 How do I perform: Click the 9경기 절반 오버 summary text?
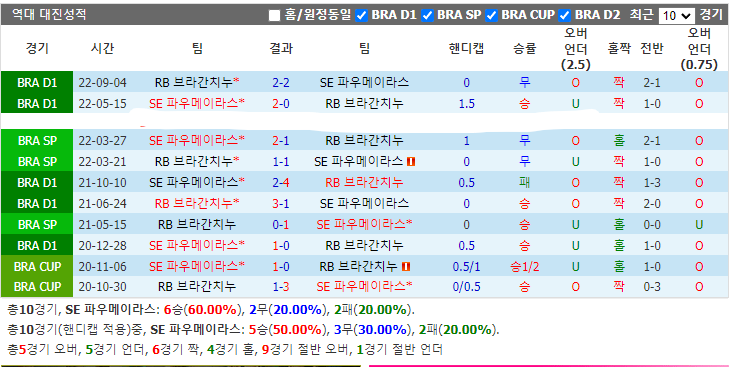[305, 349]
